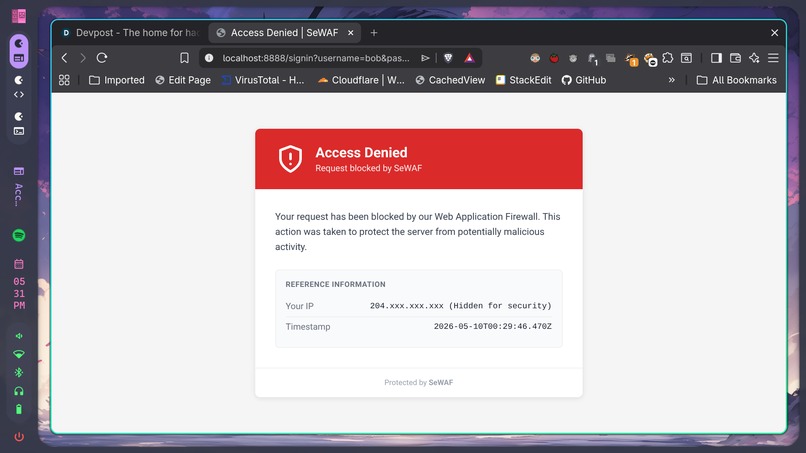Open Brave Shields lion icon

448,58
